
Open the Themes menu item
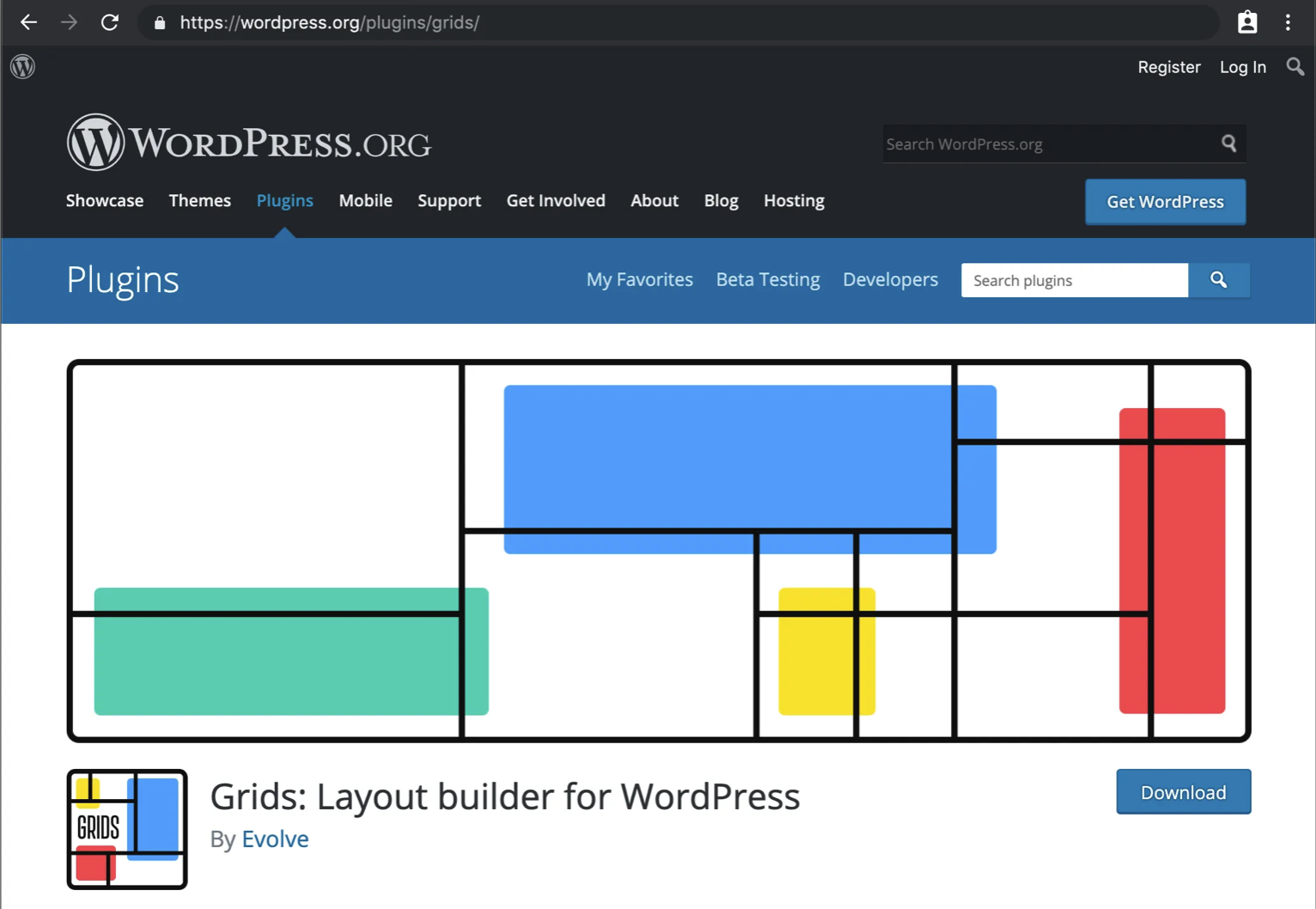coord(200,200)
